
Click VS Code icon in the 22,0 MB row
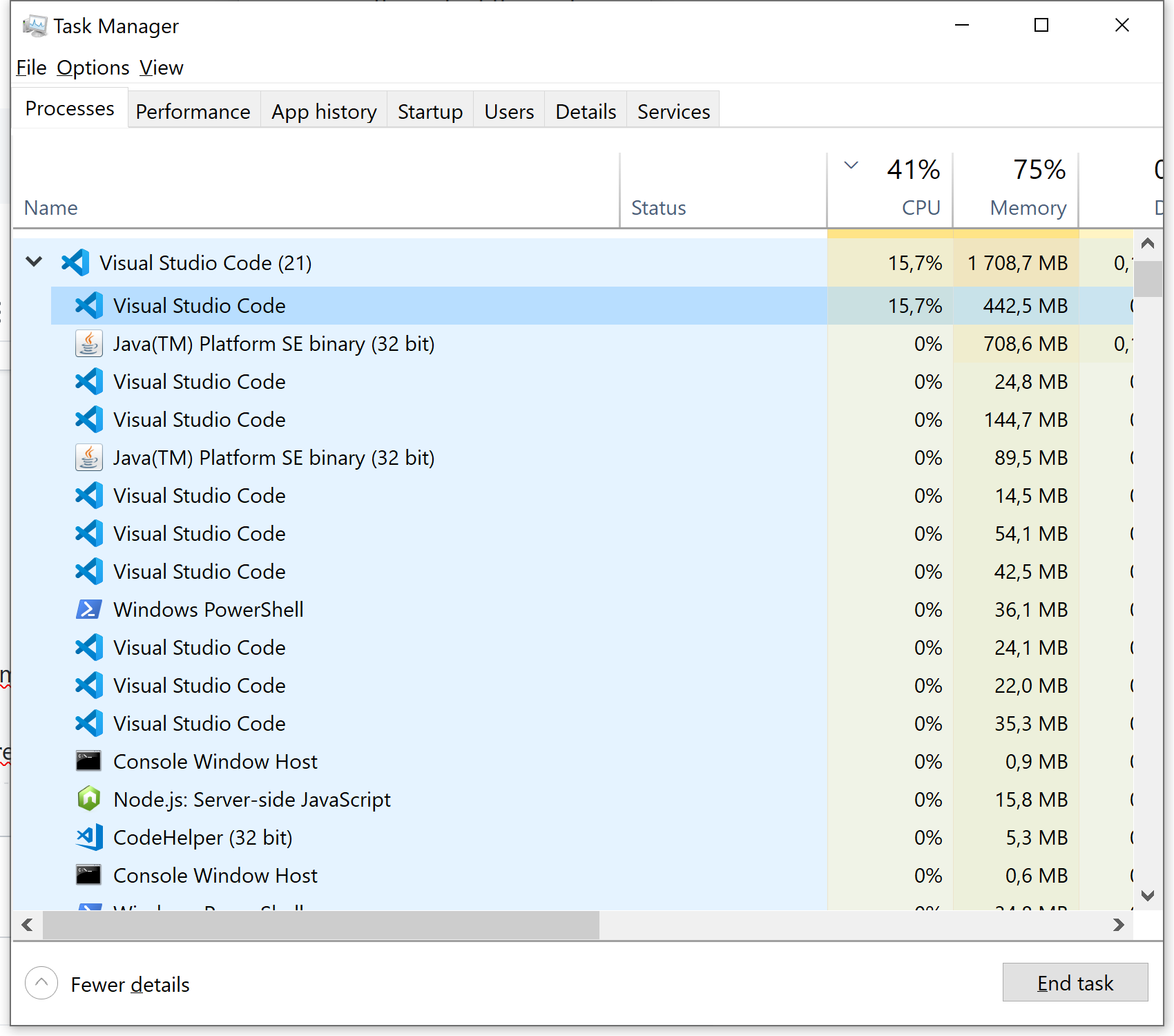[89, 686]
